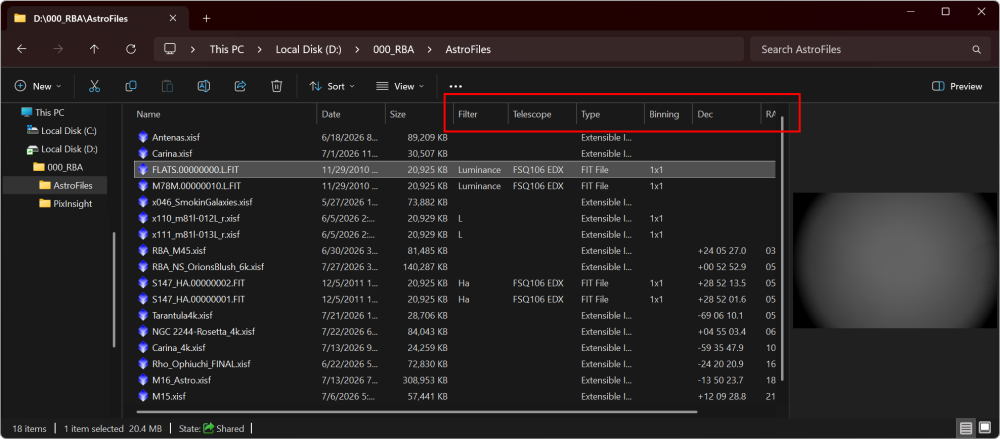Image resolution: width=1000 pixels, height=439 pixels.
Task: Click the file icon of M15.xisf
Action: point(143,396)
